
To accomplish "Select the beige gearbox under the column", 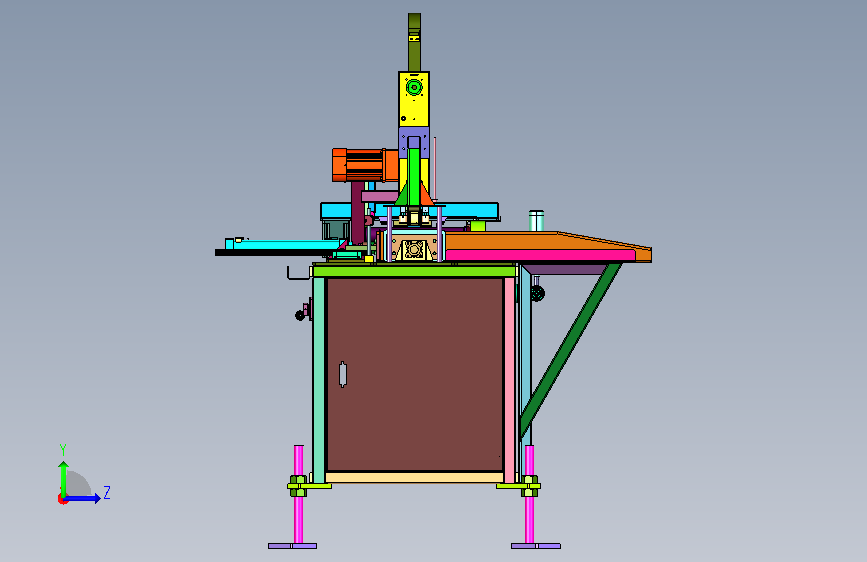I will point(413,248).
